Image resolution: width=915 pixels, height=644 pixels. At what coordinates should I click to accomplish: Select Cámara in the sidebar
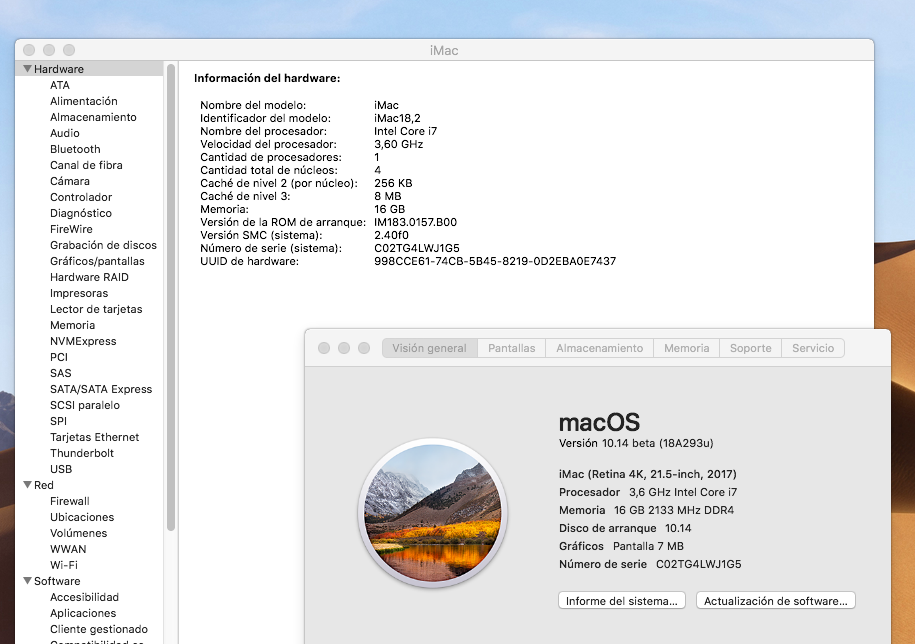tap(70, 181)
